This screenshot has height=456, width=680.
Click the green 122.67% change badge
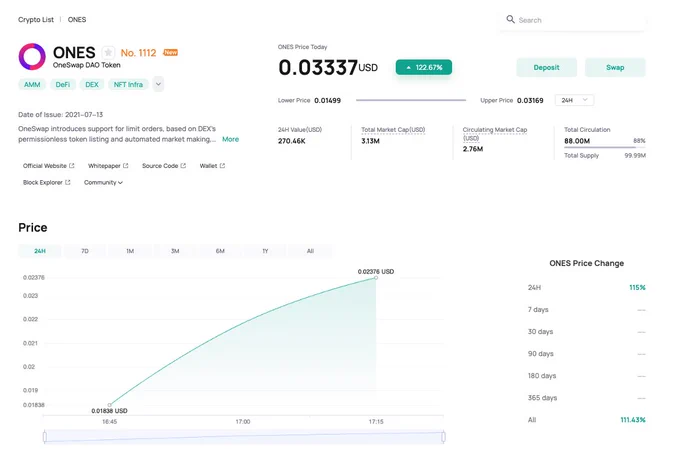[x=424, y=67]
